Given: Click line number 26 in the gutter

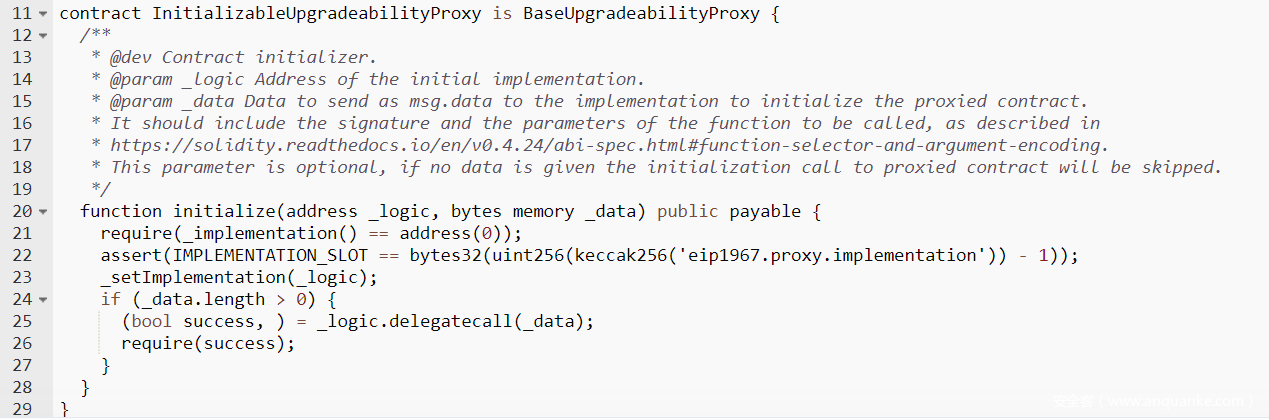Looking at the screenshot, I should pos(21,343).
